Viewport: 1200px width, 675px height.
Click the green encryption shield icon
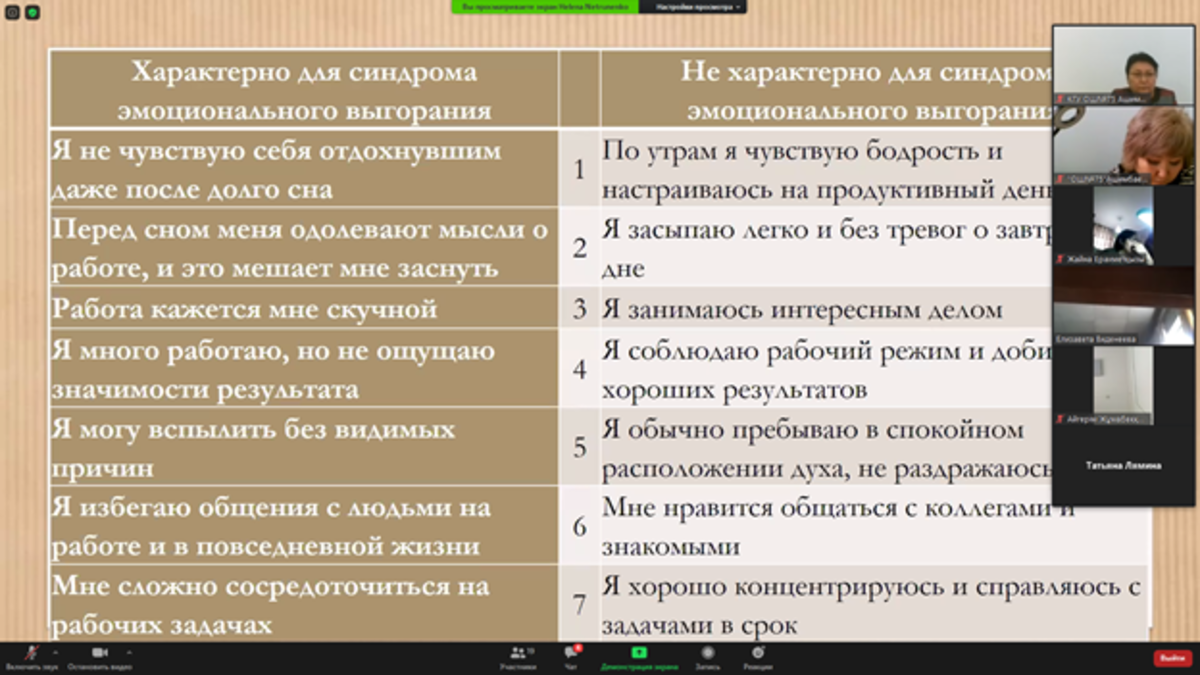point(32,13)
